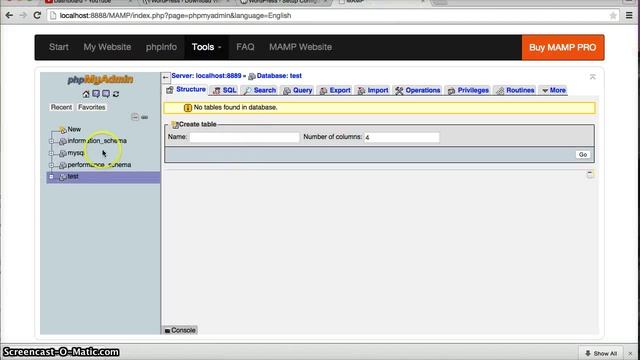Go back with browser back arrow
The image size is (640, 360).
(9, 16)
